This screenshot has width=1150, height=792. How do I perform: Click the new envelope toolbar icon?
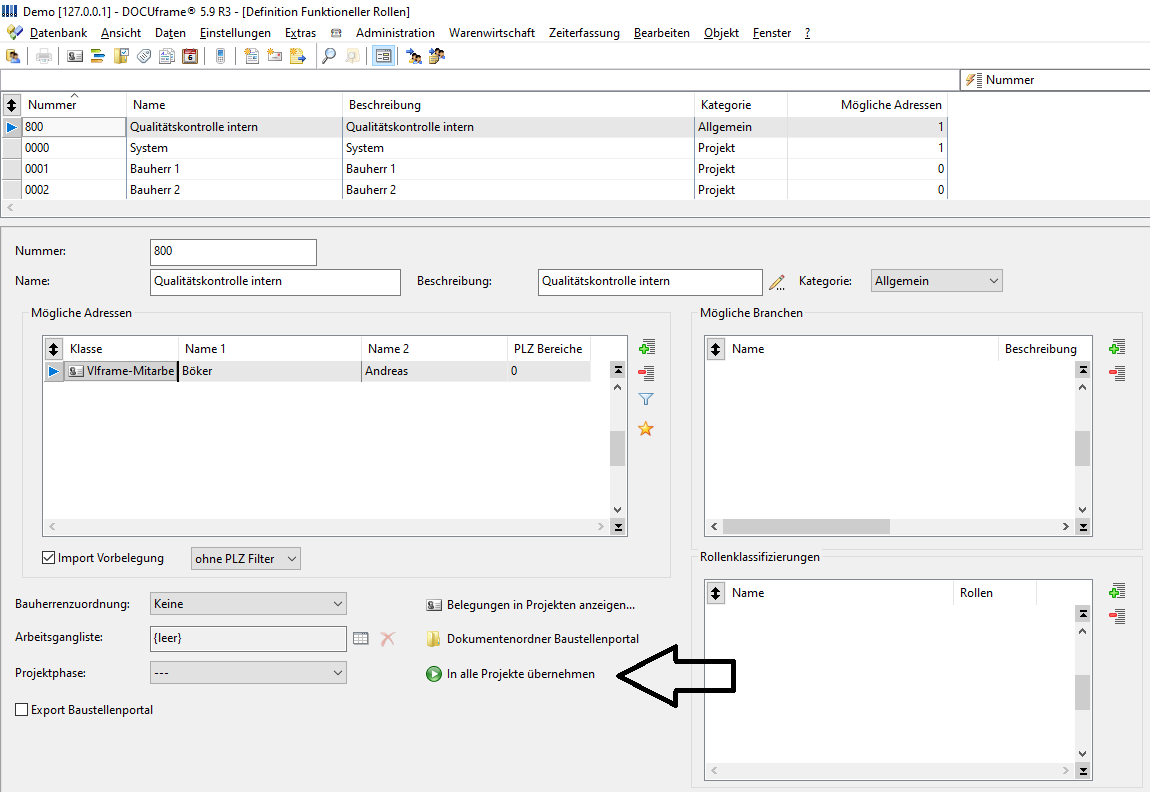(x=274, y=56)
